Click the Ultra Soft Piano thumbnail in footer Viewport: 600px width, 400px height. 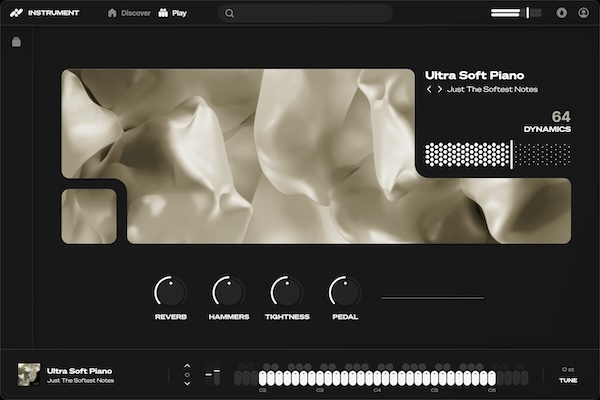pyautogui.click(x=29, y=375)
